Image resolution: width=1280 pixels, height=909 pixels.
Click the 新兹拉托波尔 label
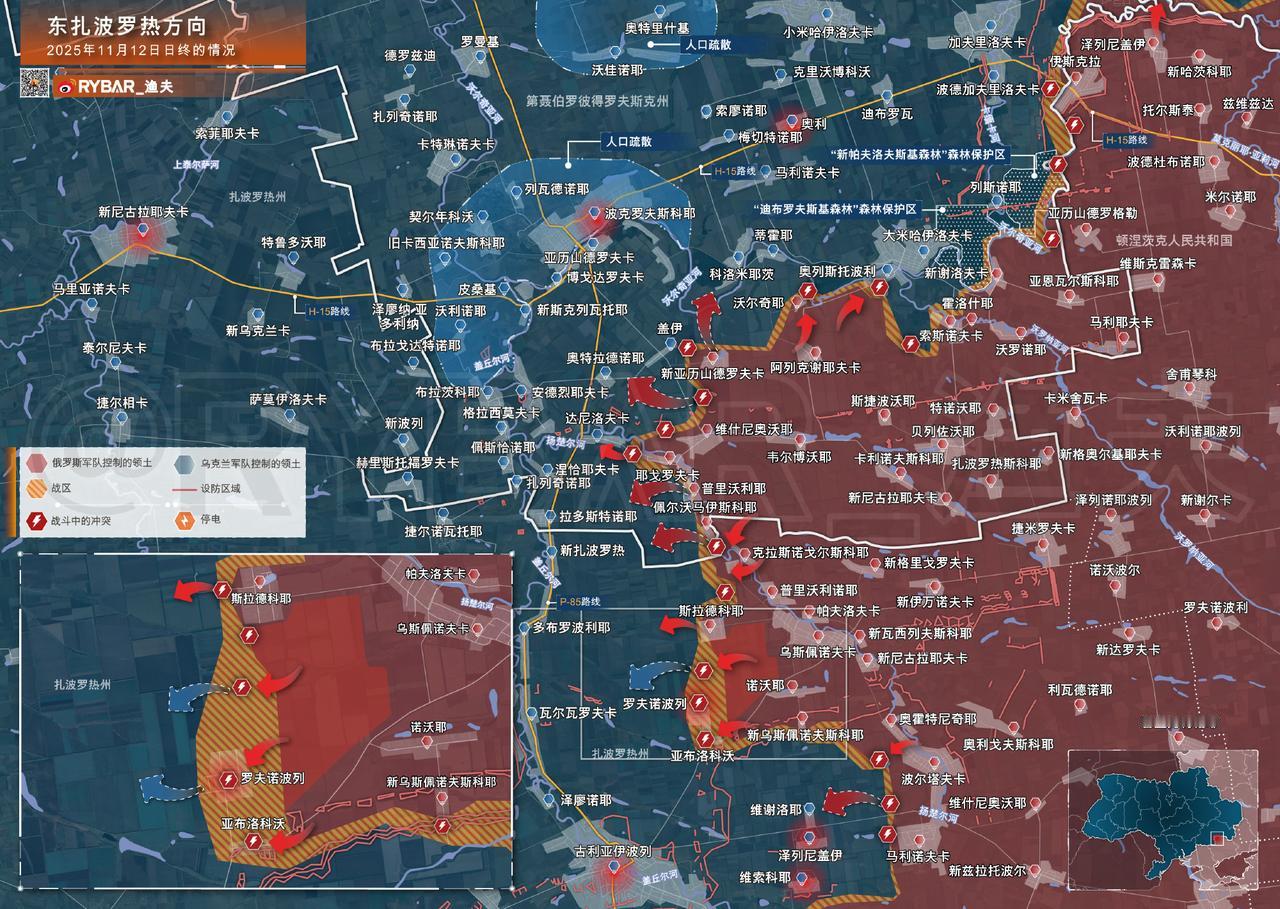click(x=988, y=871)
